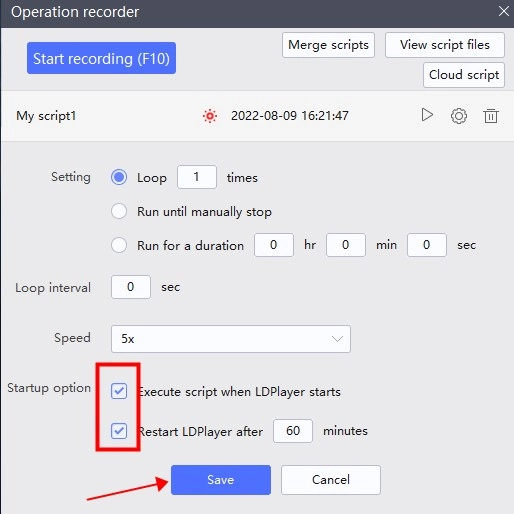Edit the duration seconds field

click(x=427, y=245)
